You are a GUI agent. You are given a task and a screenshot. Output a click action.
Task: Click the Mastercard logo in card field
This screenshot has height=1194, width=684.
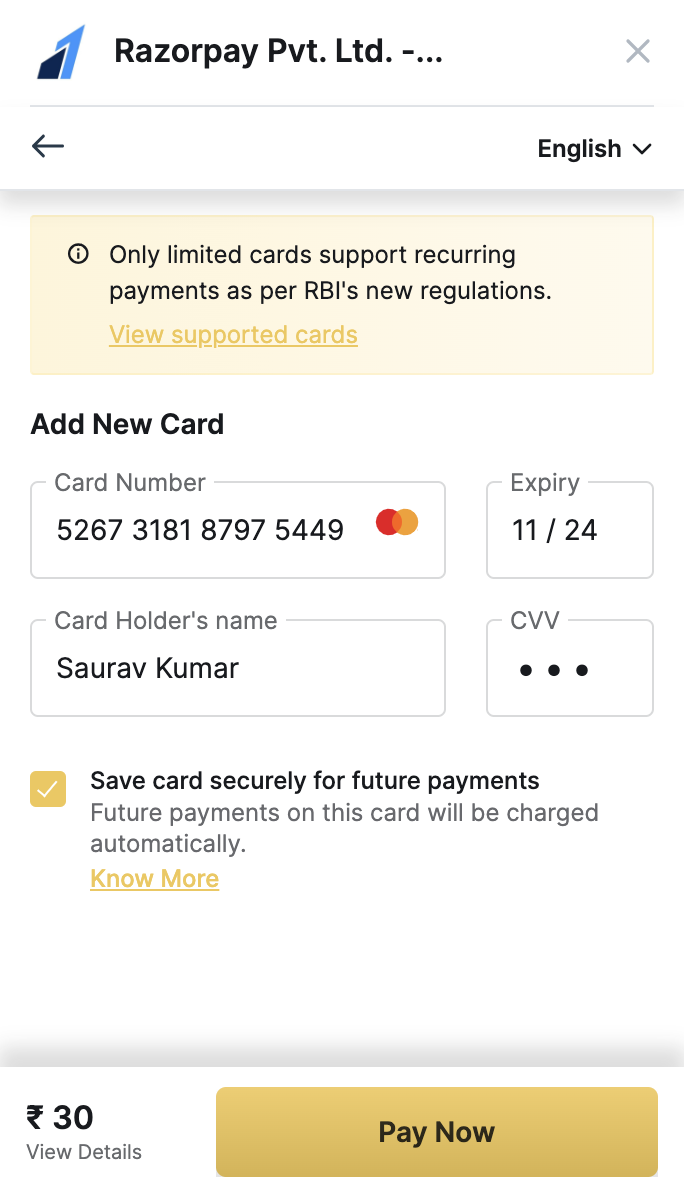pyautogui.click(x=397, y=522)
